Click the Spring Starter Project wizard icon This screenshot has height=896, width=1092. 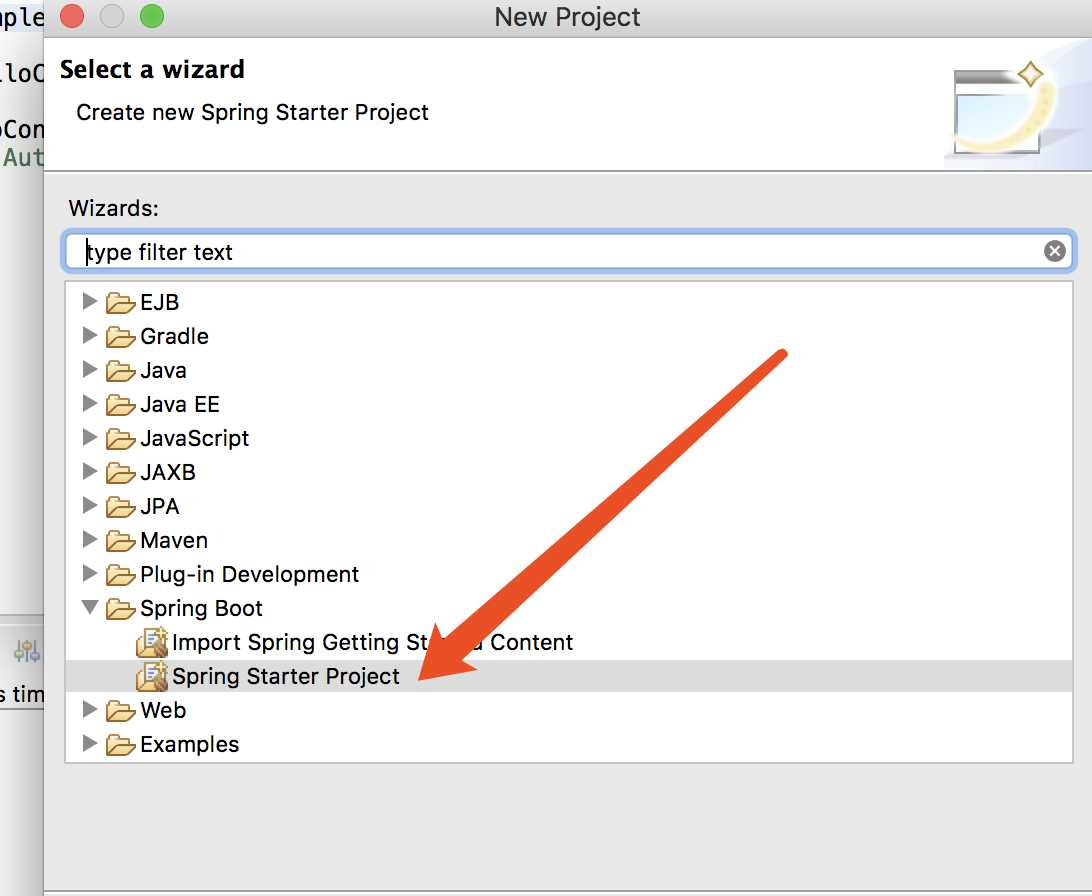152,676
